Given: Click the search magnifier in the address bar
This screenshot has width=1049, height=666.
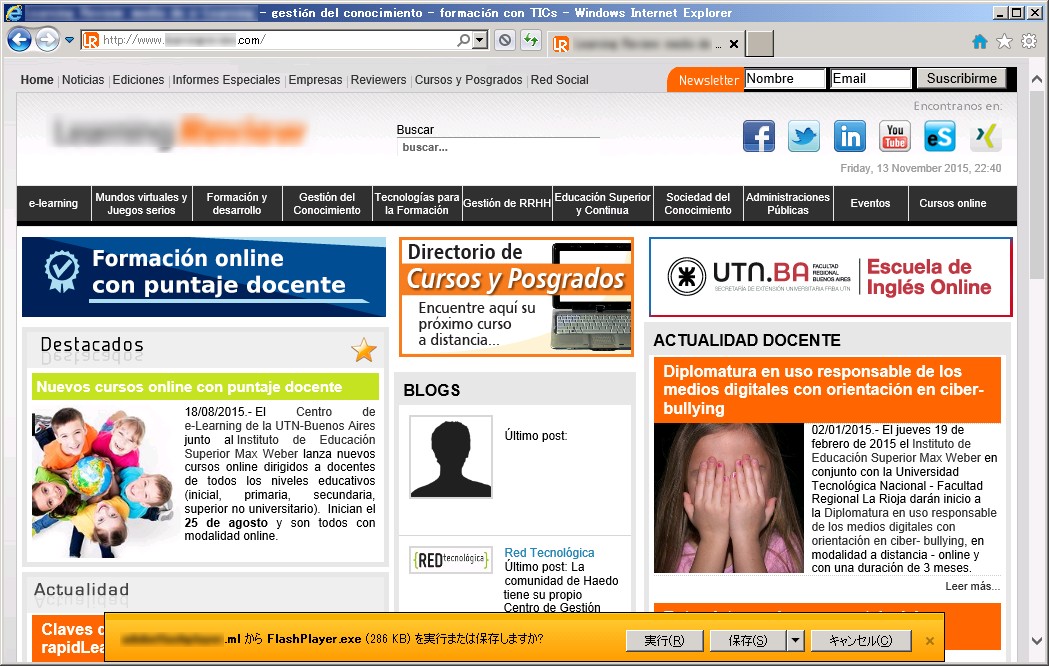Looking at the screenshot, I should coord(463,40).
